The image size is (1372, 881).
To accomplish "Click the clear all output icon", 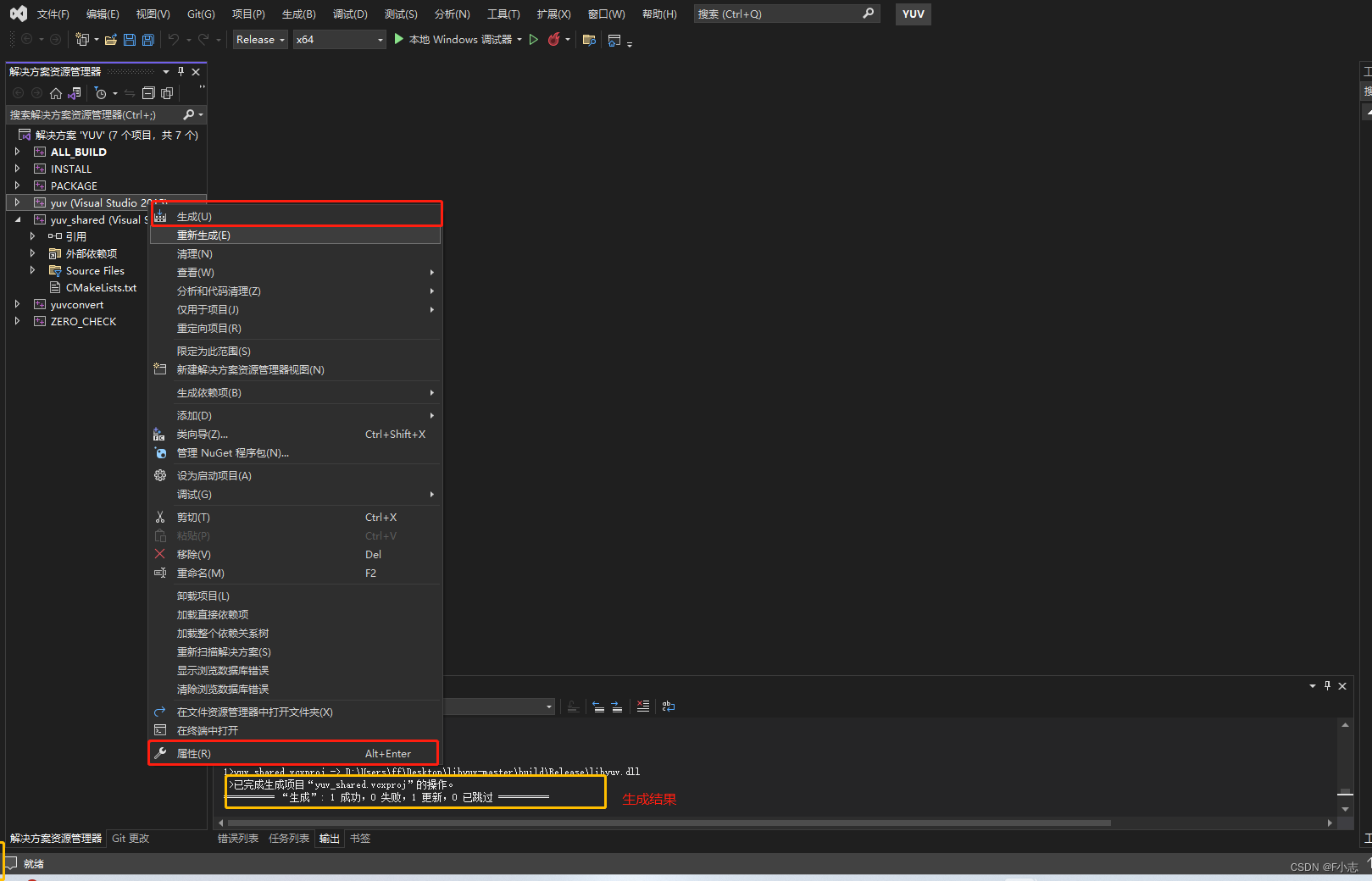I will (643, 706).
